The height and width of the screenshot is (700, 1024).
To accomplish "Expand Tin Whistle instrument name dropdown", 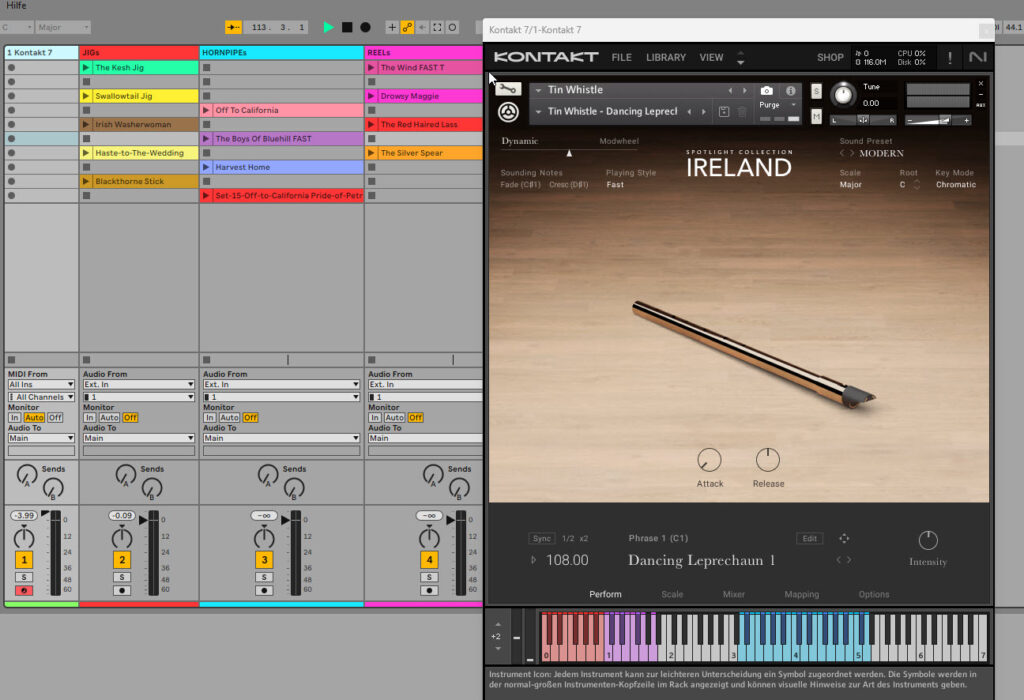I will (538, 90).
